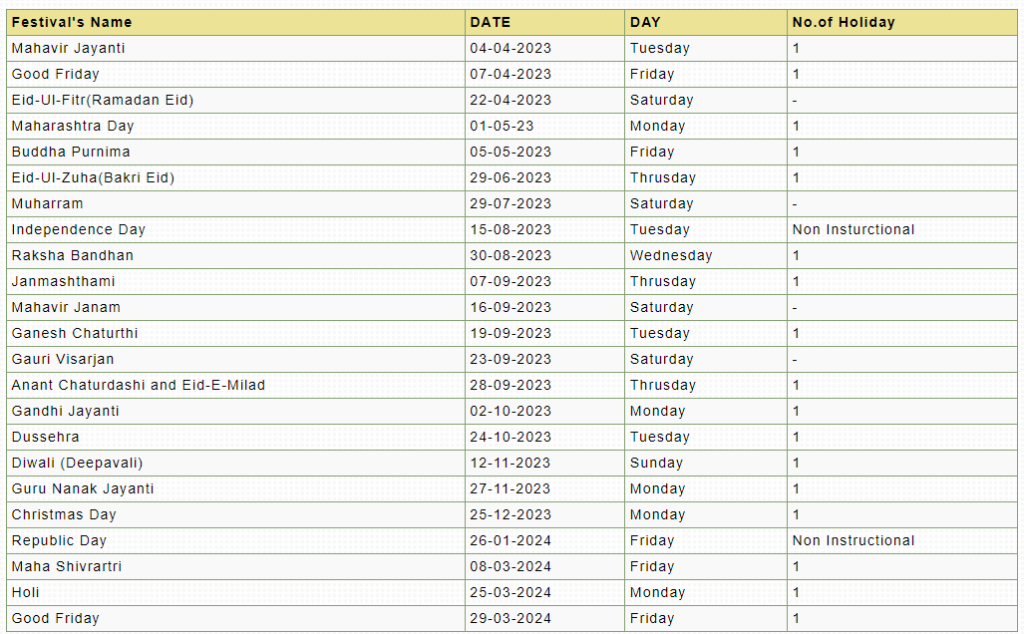Click the DAY column header

click(645, 22)
